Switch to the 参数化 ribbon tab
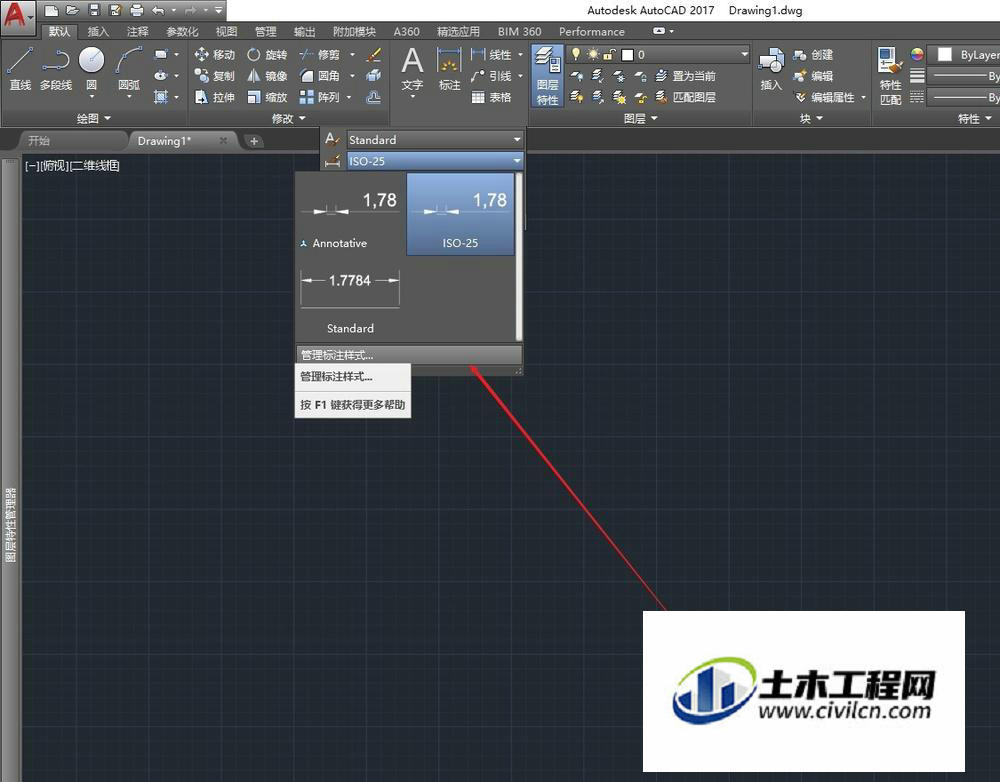 tap(182, 31)
